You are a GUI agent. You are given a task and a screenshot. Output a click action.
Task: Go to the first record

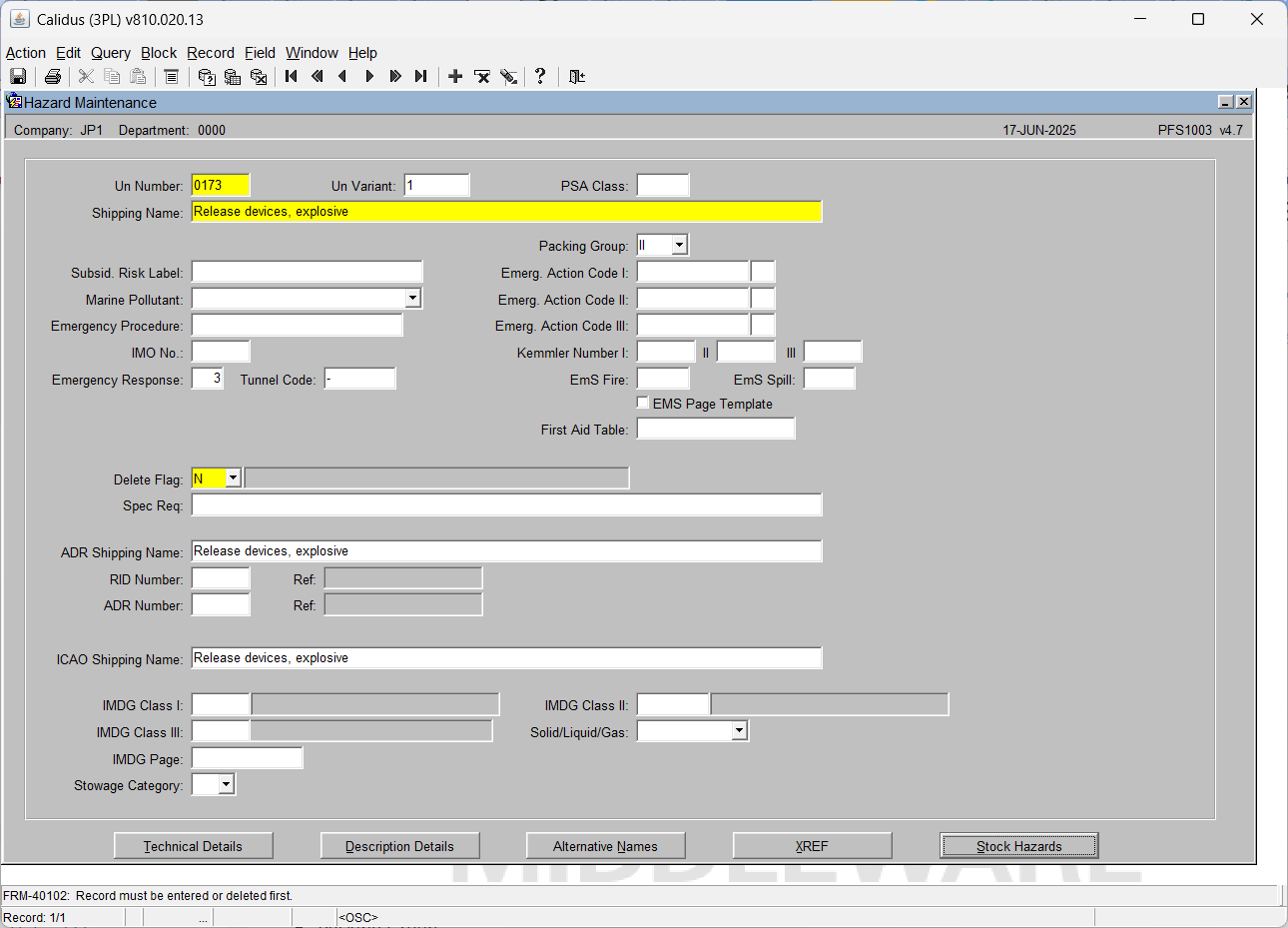pyautogui.click(x=292, y=76)
